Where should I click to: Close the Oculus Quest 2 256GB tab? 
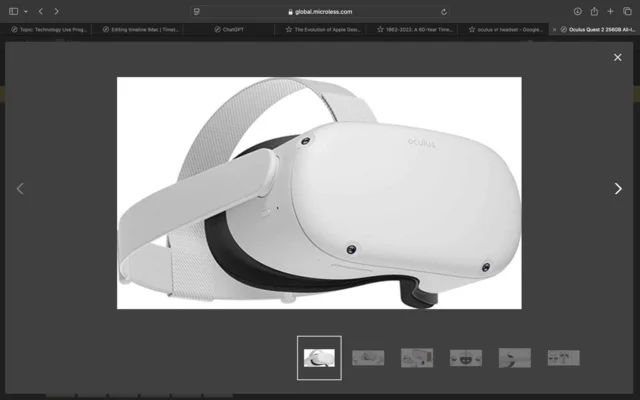pyautogui.click(x=554, y=29)
